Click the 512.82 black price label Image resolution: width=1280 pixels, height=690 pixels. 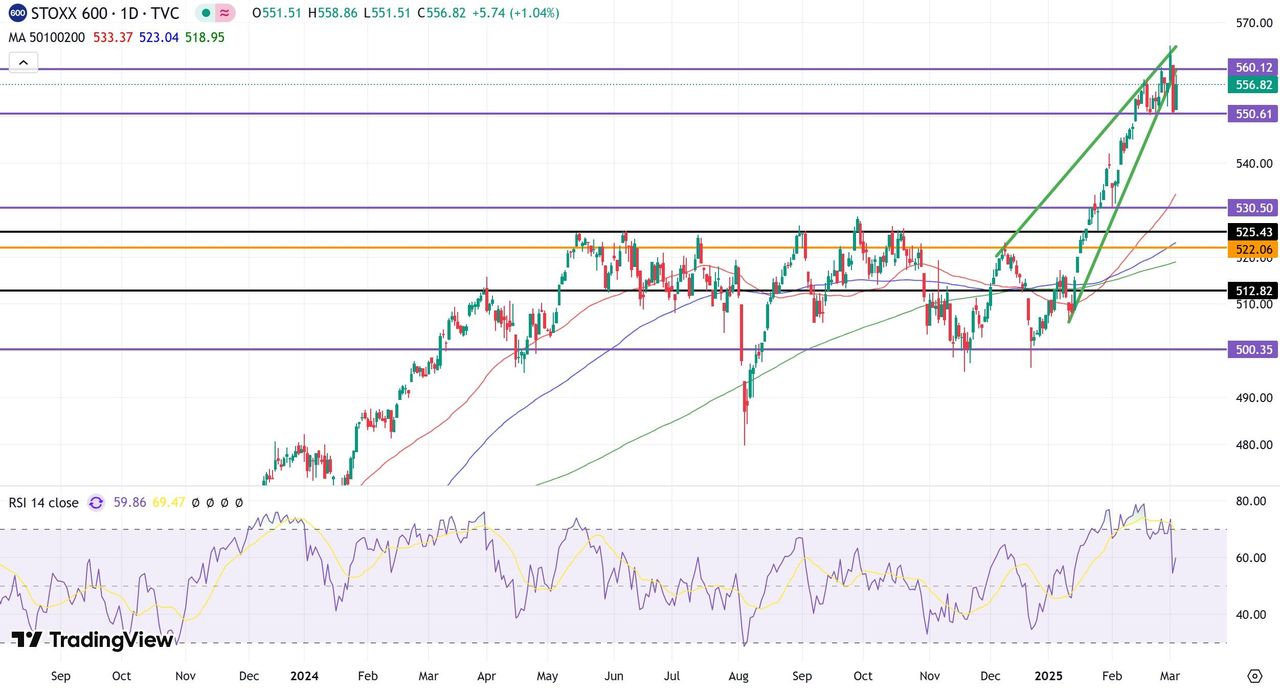pyautogui.click(x=1253, y=291)
